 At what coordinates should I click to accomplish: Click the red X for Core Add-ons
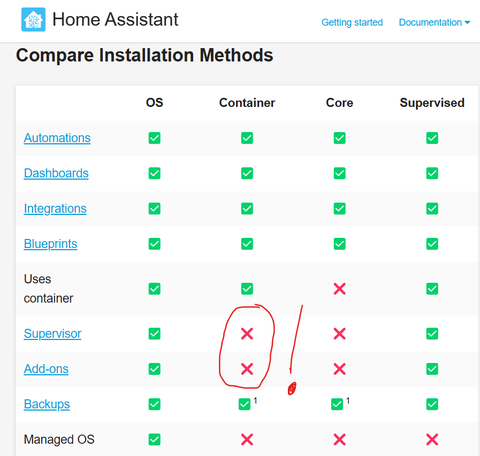click(340, 369)
